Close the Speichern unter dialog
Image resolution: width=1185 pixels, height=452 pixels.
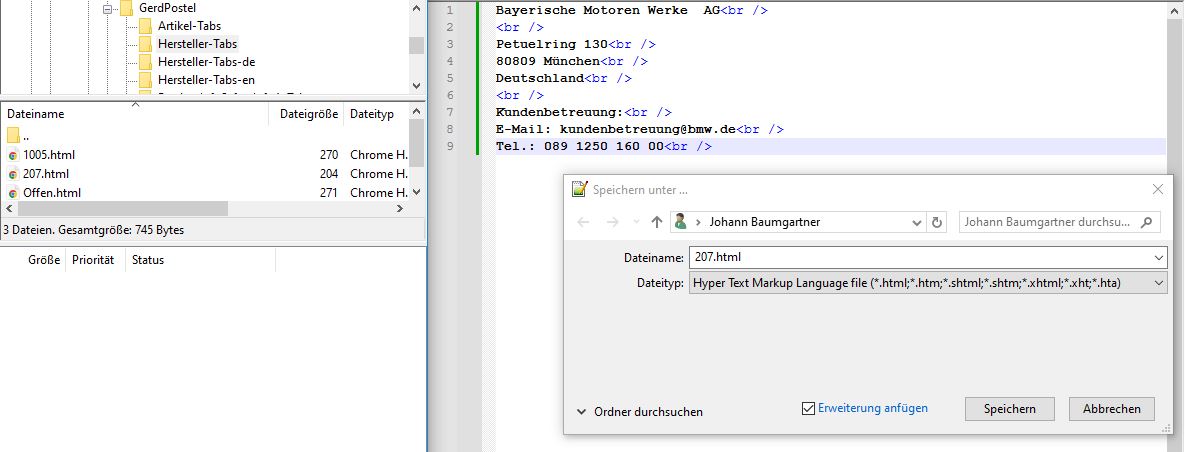(1158, 190)
